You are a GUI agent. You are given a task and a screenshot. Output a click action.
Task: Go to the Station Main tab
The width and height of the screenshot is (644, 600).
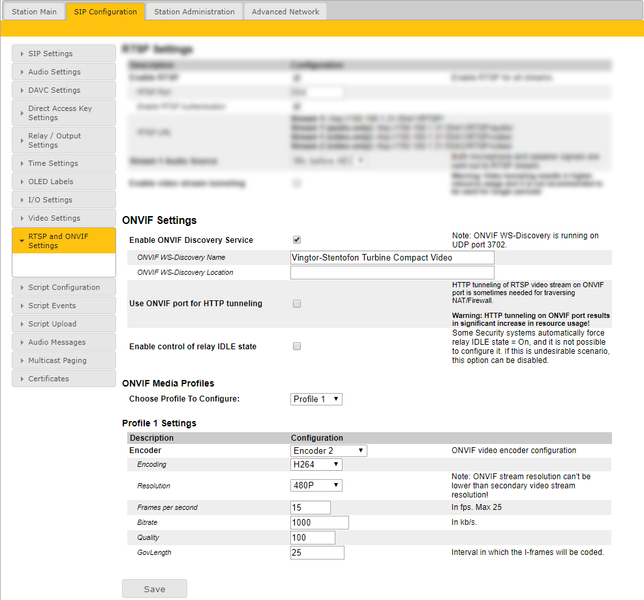[34, 12]
